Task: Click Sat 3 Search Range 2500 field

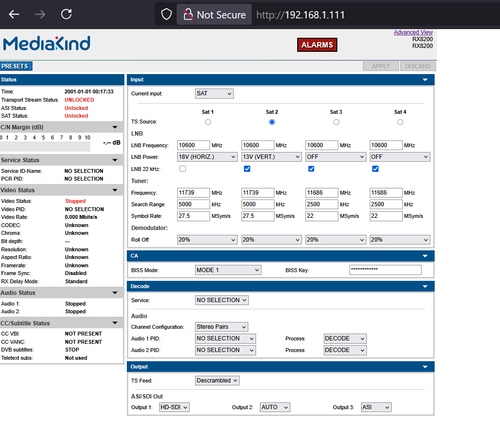Action: 322,204
